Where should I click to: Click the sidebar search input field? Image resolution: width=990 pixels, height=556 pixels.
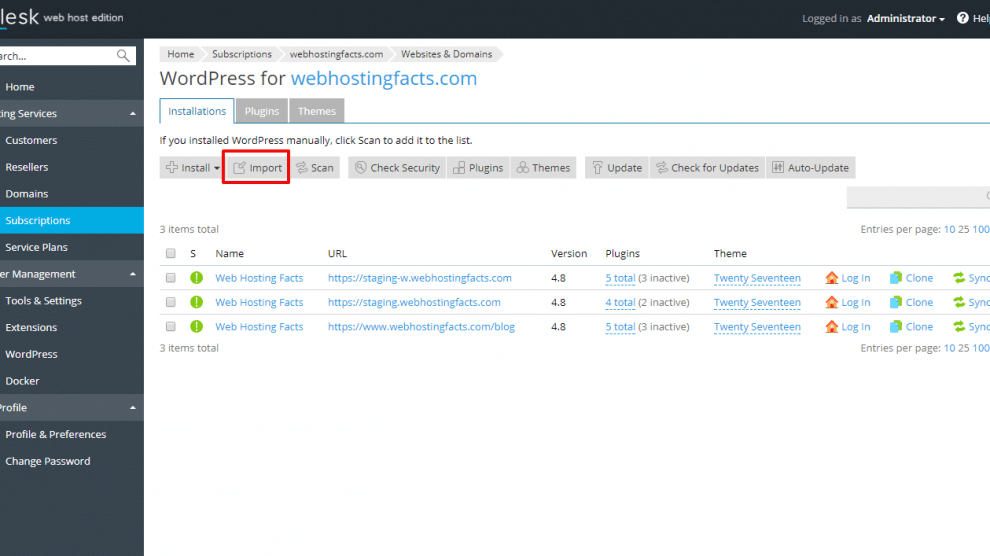(x=57, y=56)
